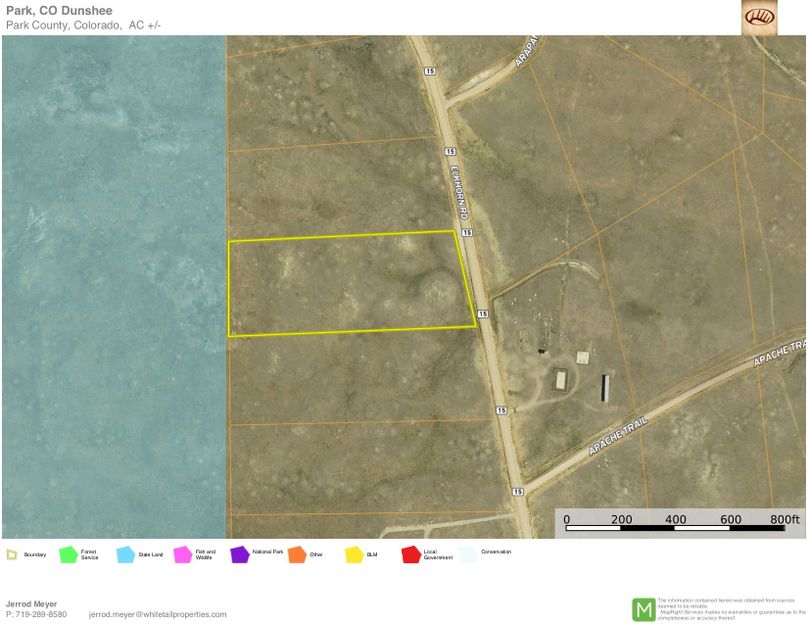Click the purple National Park legend icon
The image size is (808, 624).
pyautogui.click(x=239, y=554)
